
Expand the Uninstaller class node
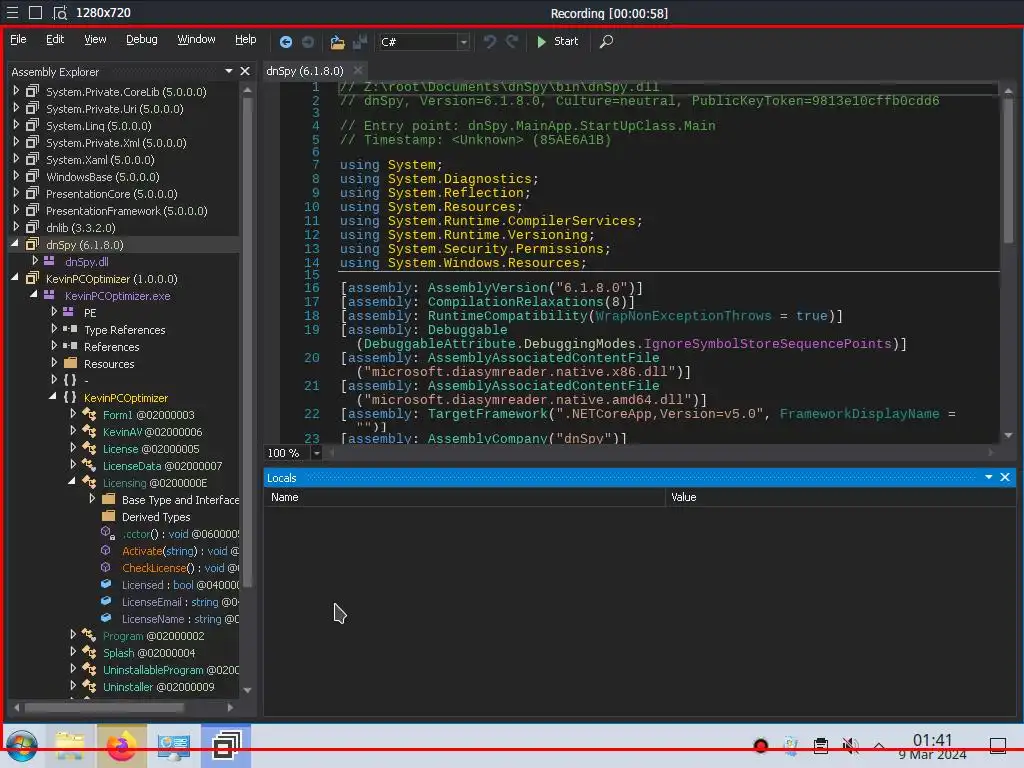coord(73,685)
